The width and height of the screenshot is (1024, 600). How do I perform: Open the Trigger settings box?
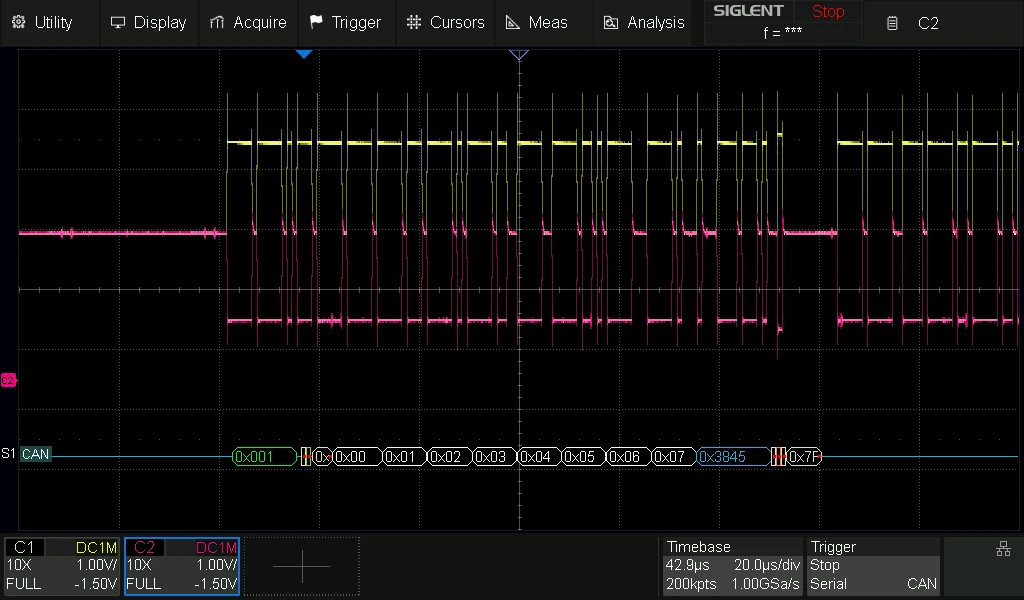(x=874, y=566)
